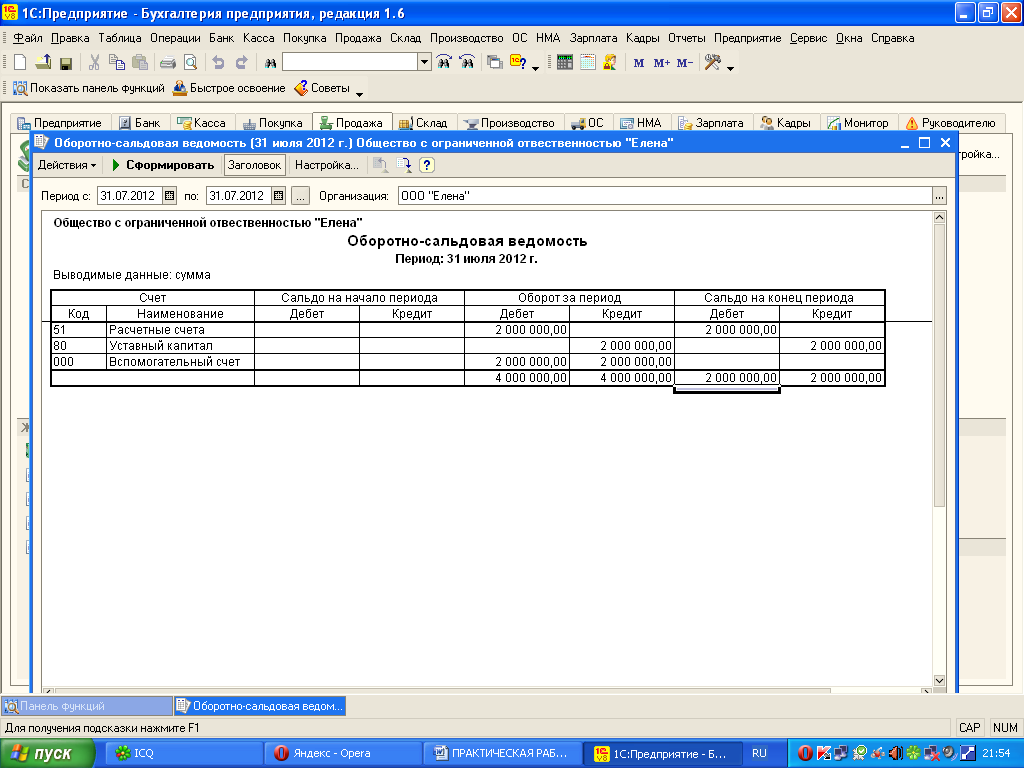Click Быстрое освоение button

[229, 88]
